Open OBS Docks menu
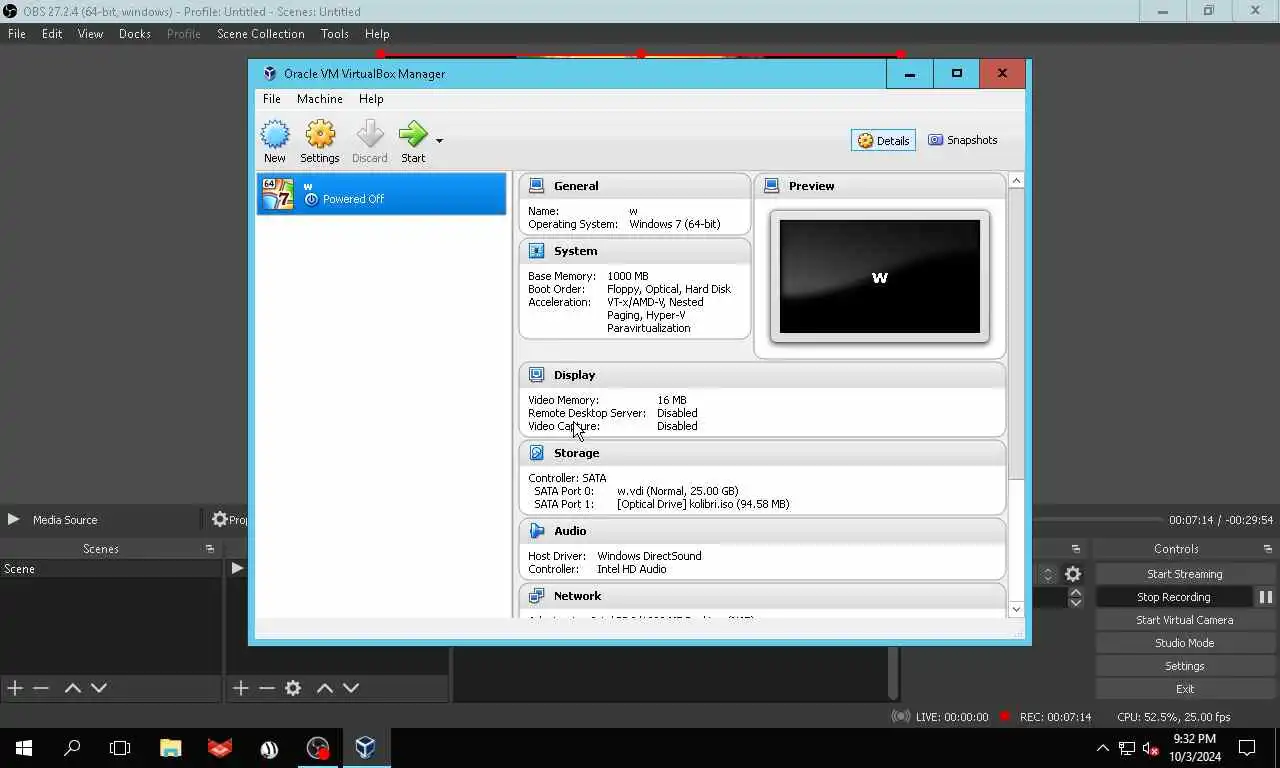1280x768 pixels. (135, 34)
